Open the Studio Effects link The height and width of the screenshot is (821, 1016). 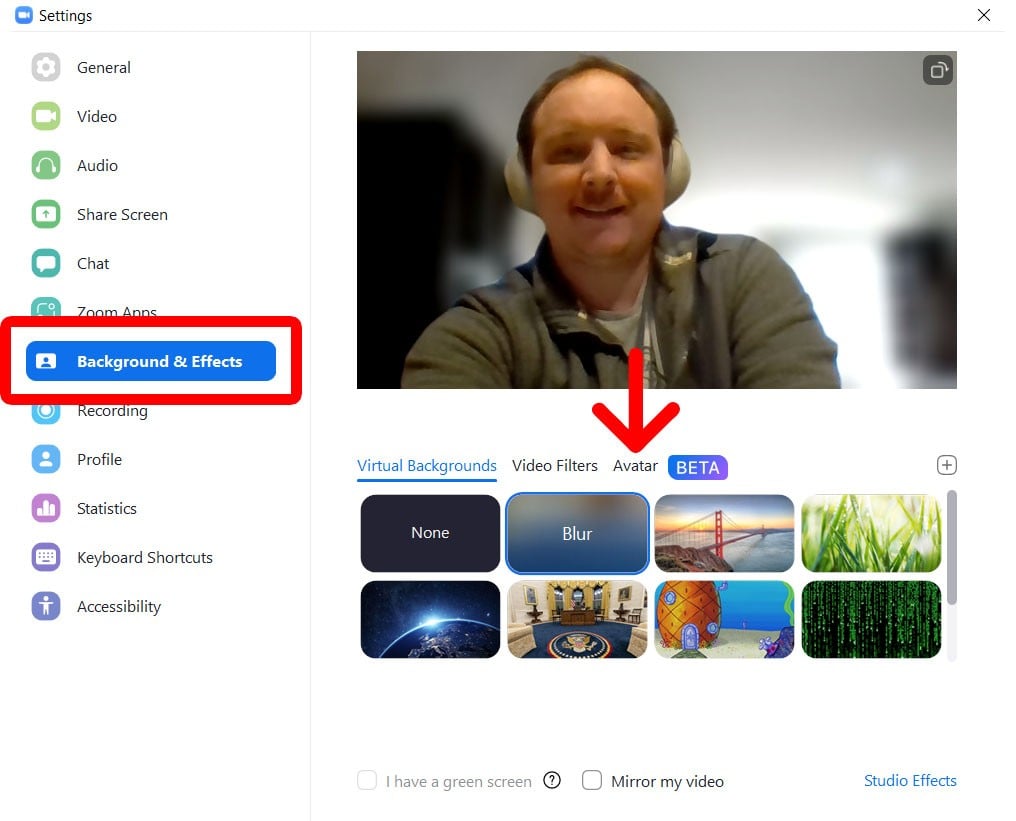tap(910, 780)
